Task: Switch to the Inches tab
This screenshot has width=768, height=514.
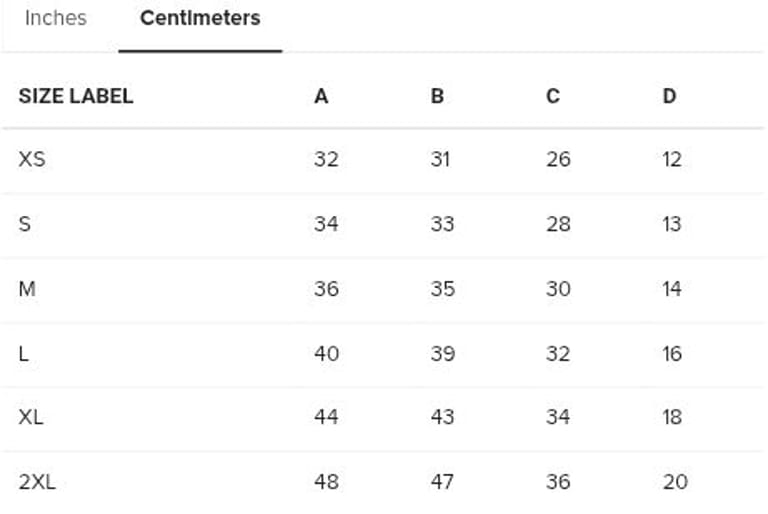Action: pyautogui.click(x=55, y=18)
